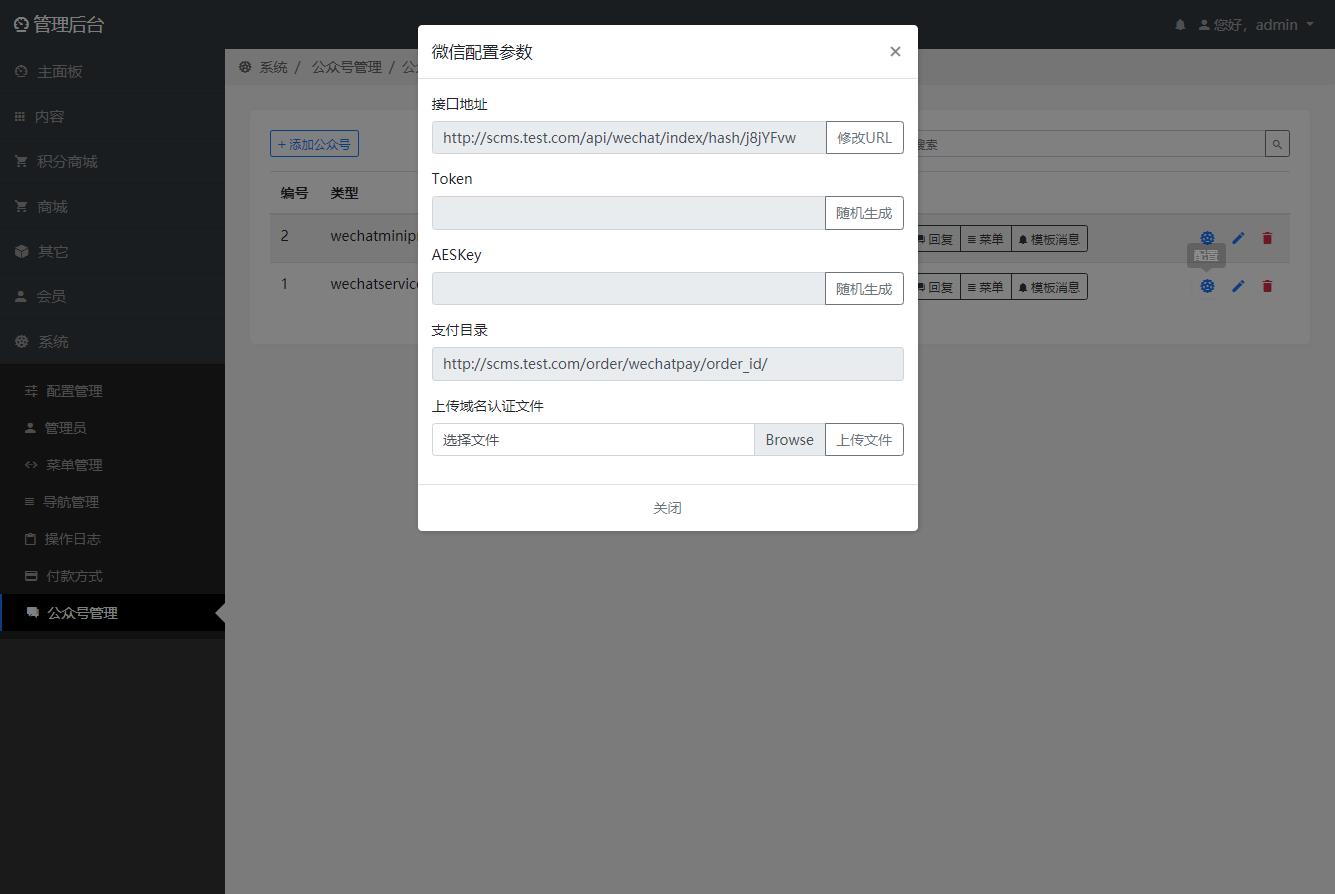The image size is (1335, 894).
Task: Focus the 接口地址 URL field
Action: click(629, 138)
